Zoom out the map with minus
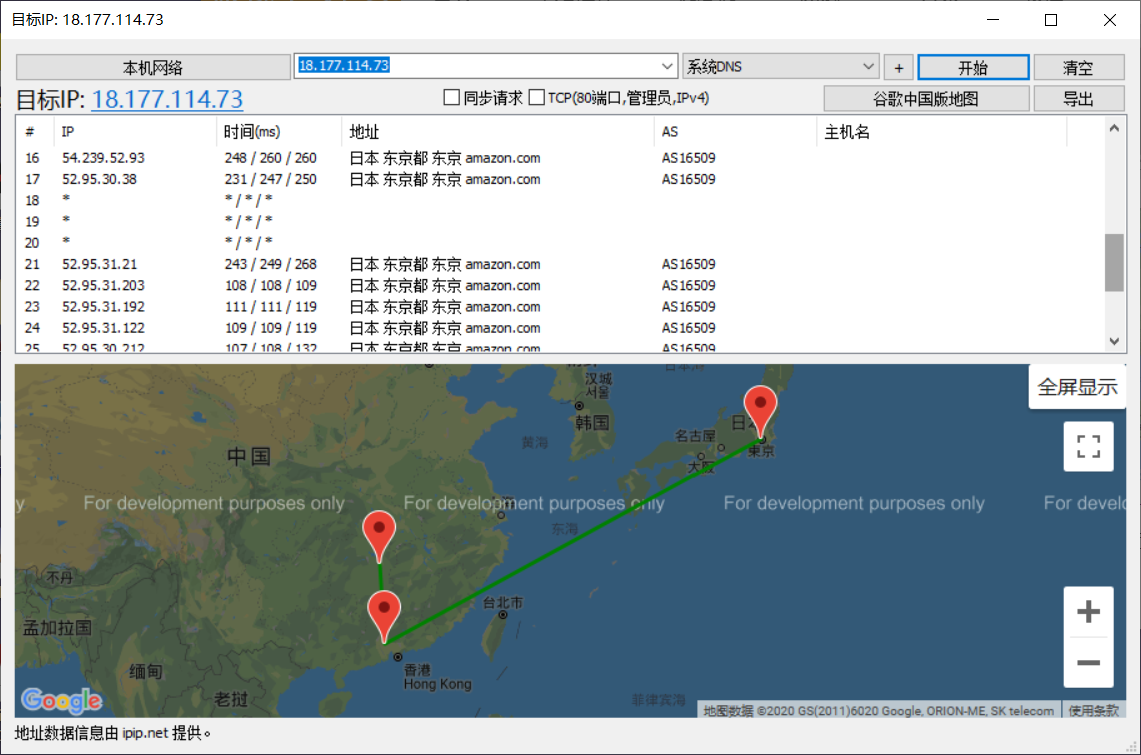The image size is (1141, 755). point(1088,662)
